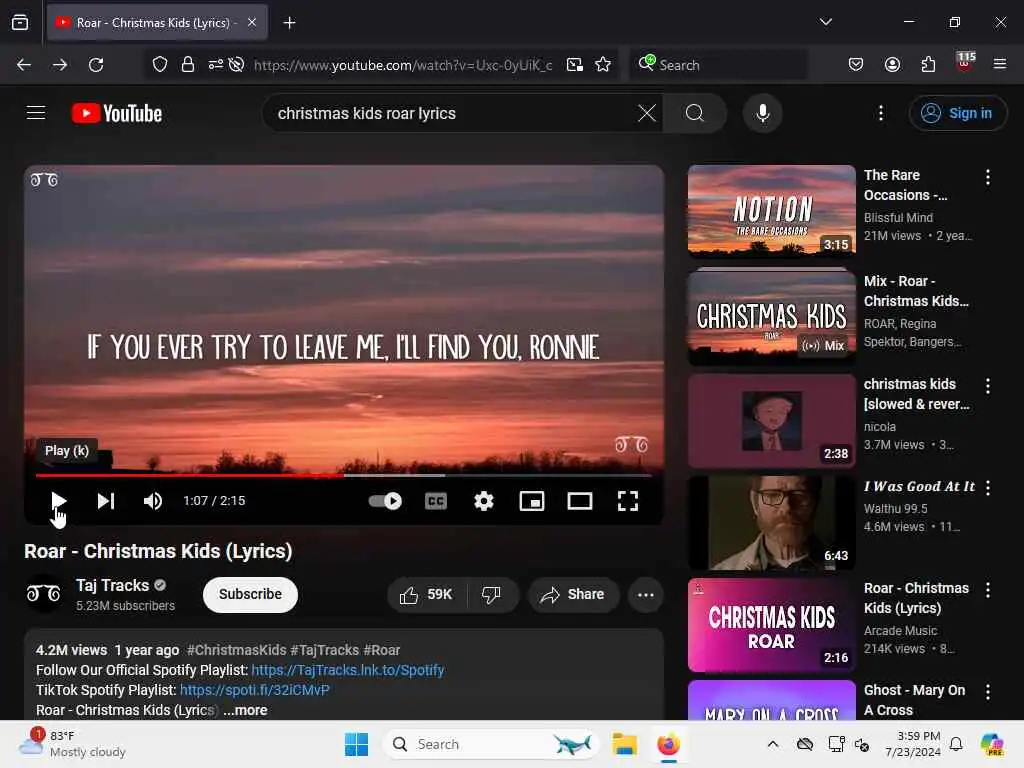
Task: Open the #Roar hashtag
Action: (x=381, y=650)
